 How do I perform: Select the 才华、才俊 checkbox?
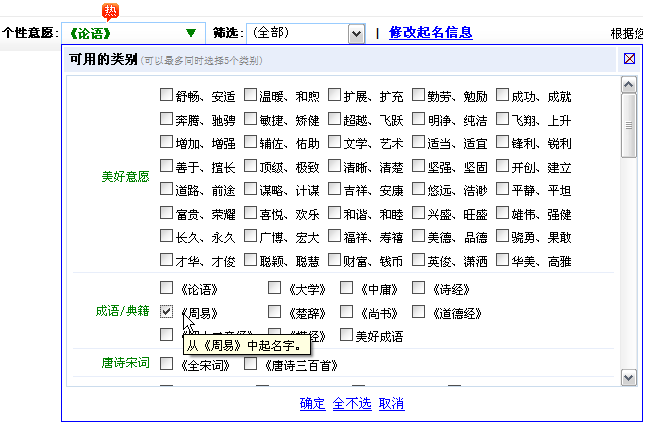167,260
